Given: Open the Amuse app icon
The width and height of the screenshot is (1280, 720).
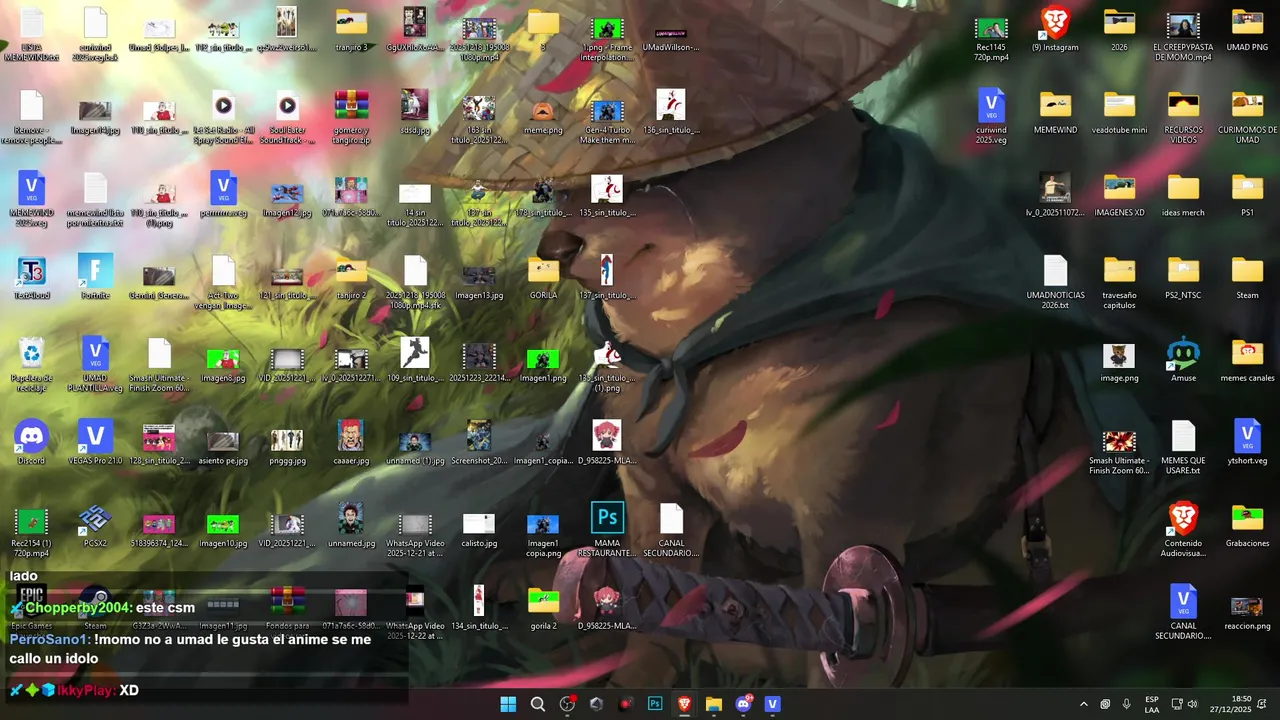Looking at the screenshot, I should [1183, 361].
